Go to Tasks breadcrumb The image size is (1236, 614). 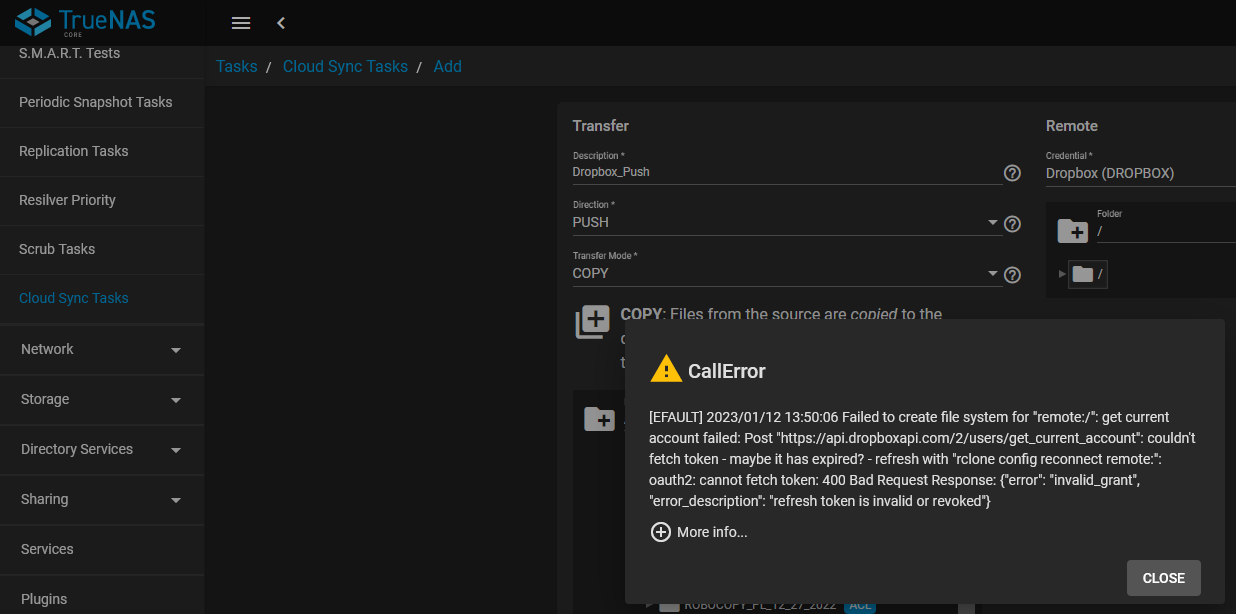coord(236,66)
